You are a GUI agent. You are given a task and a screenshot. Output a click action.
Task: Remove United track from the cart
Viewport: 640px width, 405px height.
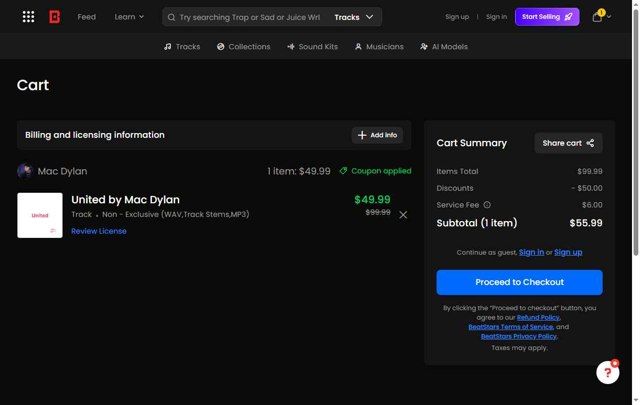point(403,215)
